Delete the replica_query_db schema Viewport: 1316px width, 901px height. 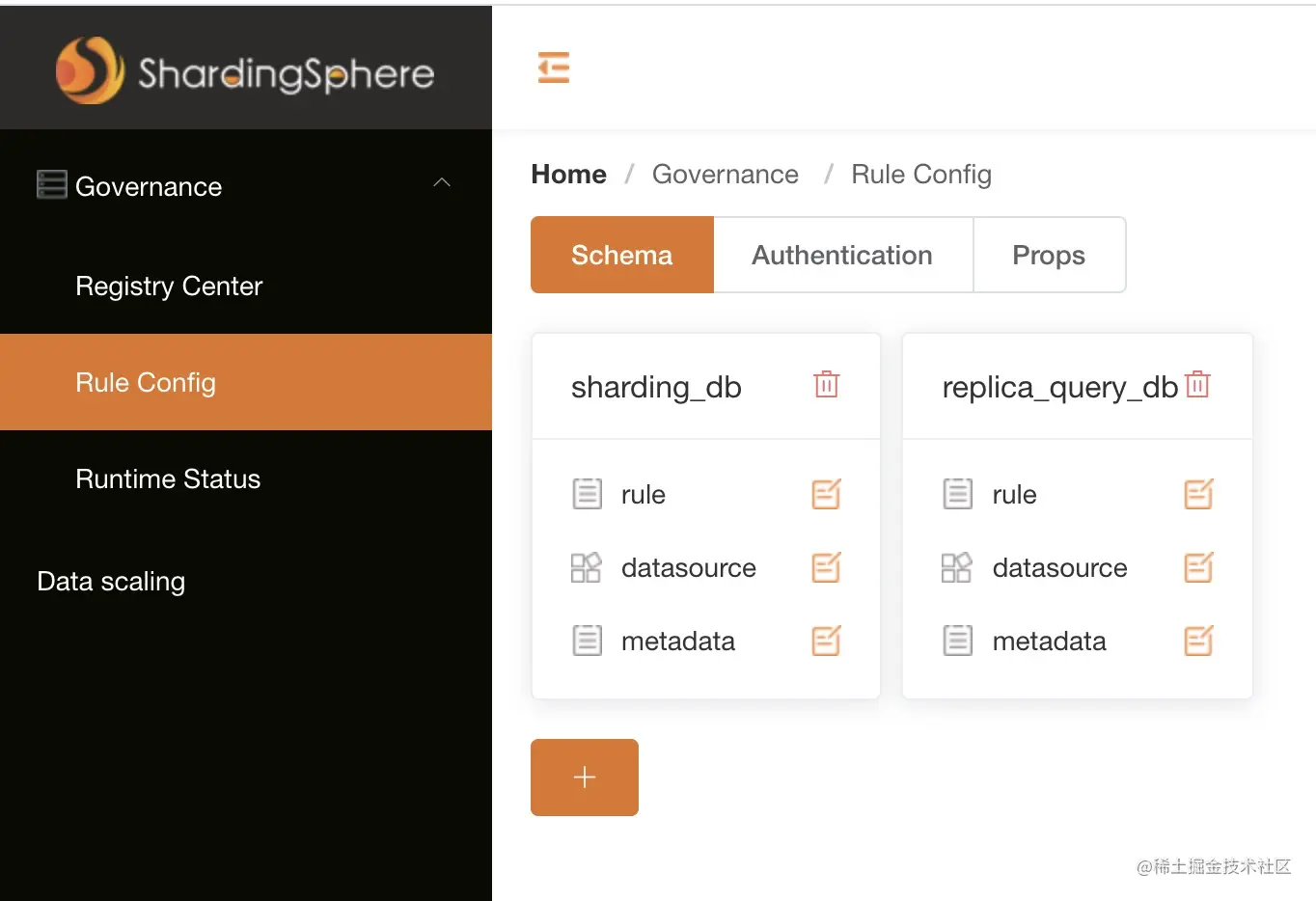[x=1197, y=385]
